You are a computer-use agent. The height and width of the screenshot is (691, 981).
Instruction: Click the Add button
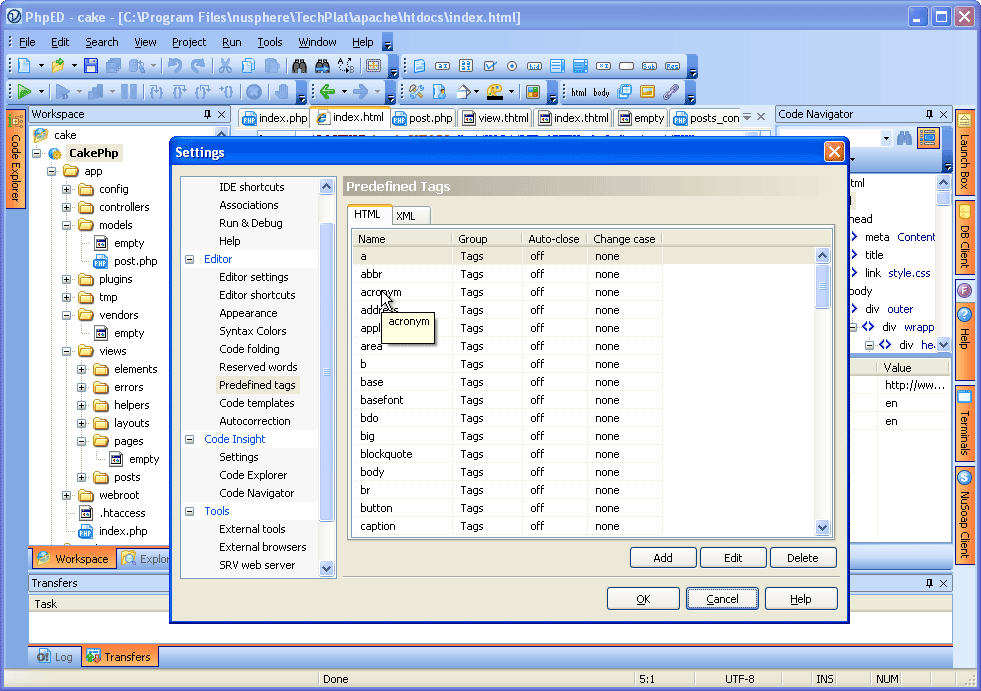[x=663, y=558]
